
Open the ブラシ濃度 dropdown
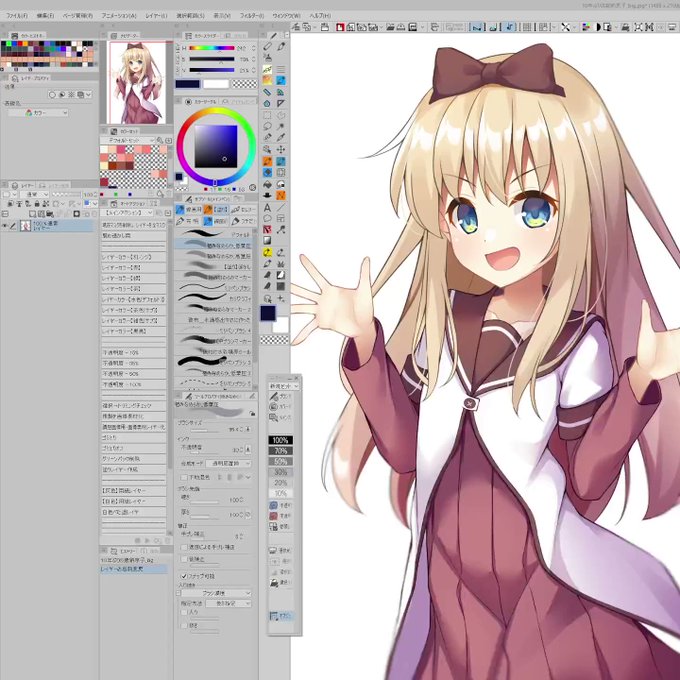coord(216,593)
